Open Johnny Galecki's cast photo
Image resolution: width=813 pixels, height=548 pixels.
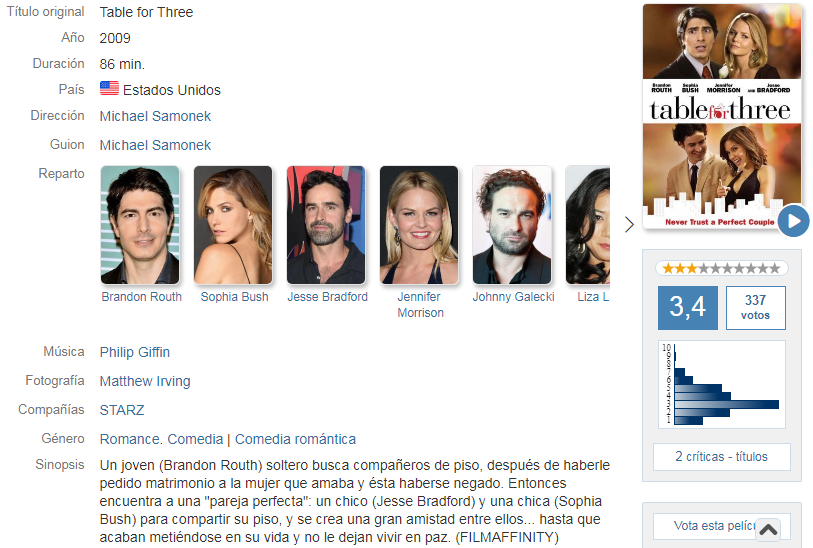[x=512, y=225]
